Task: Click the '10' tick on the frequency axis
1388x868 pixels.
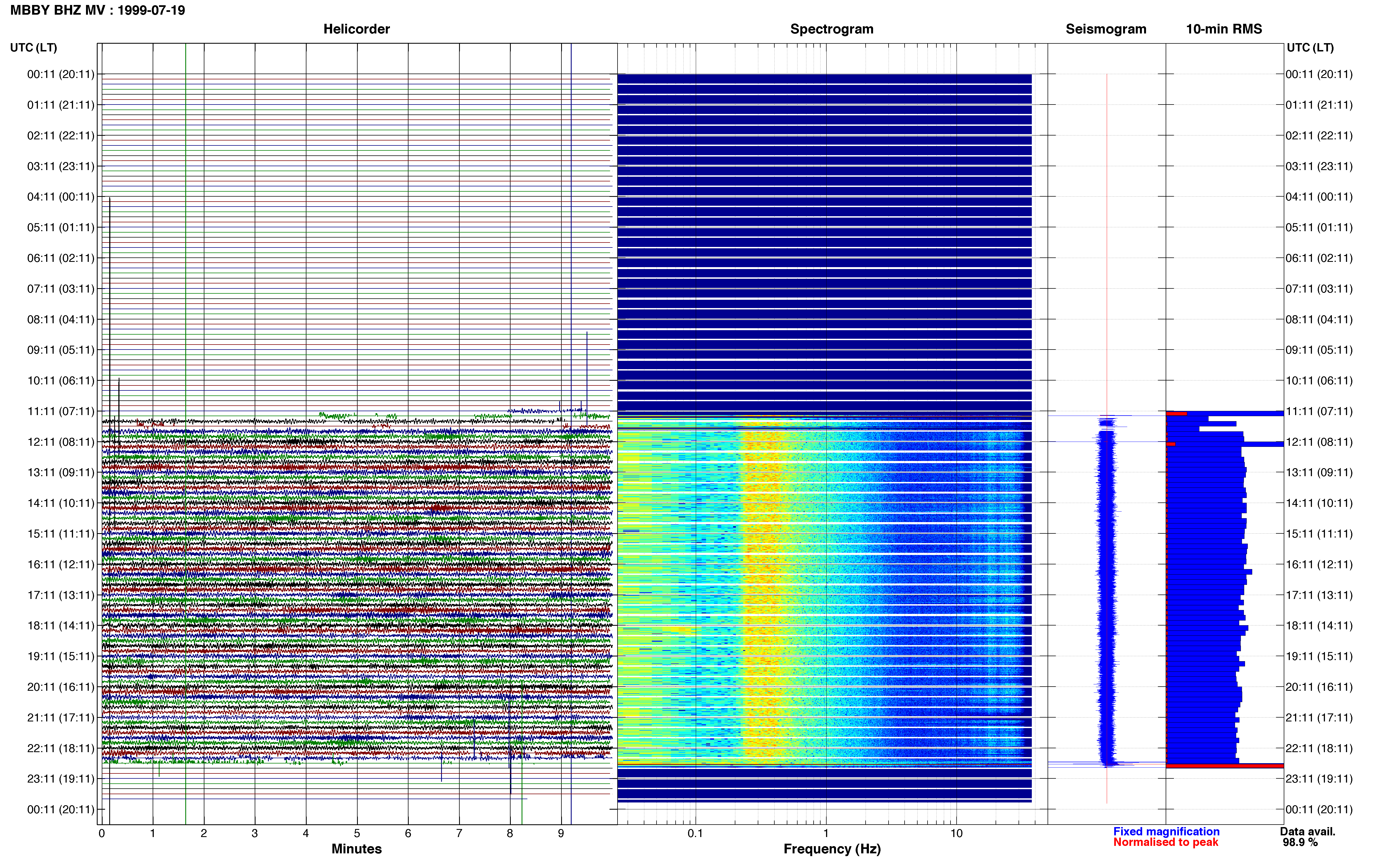Action: 956,833
